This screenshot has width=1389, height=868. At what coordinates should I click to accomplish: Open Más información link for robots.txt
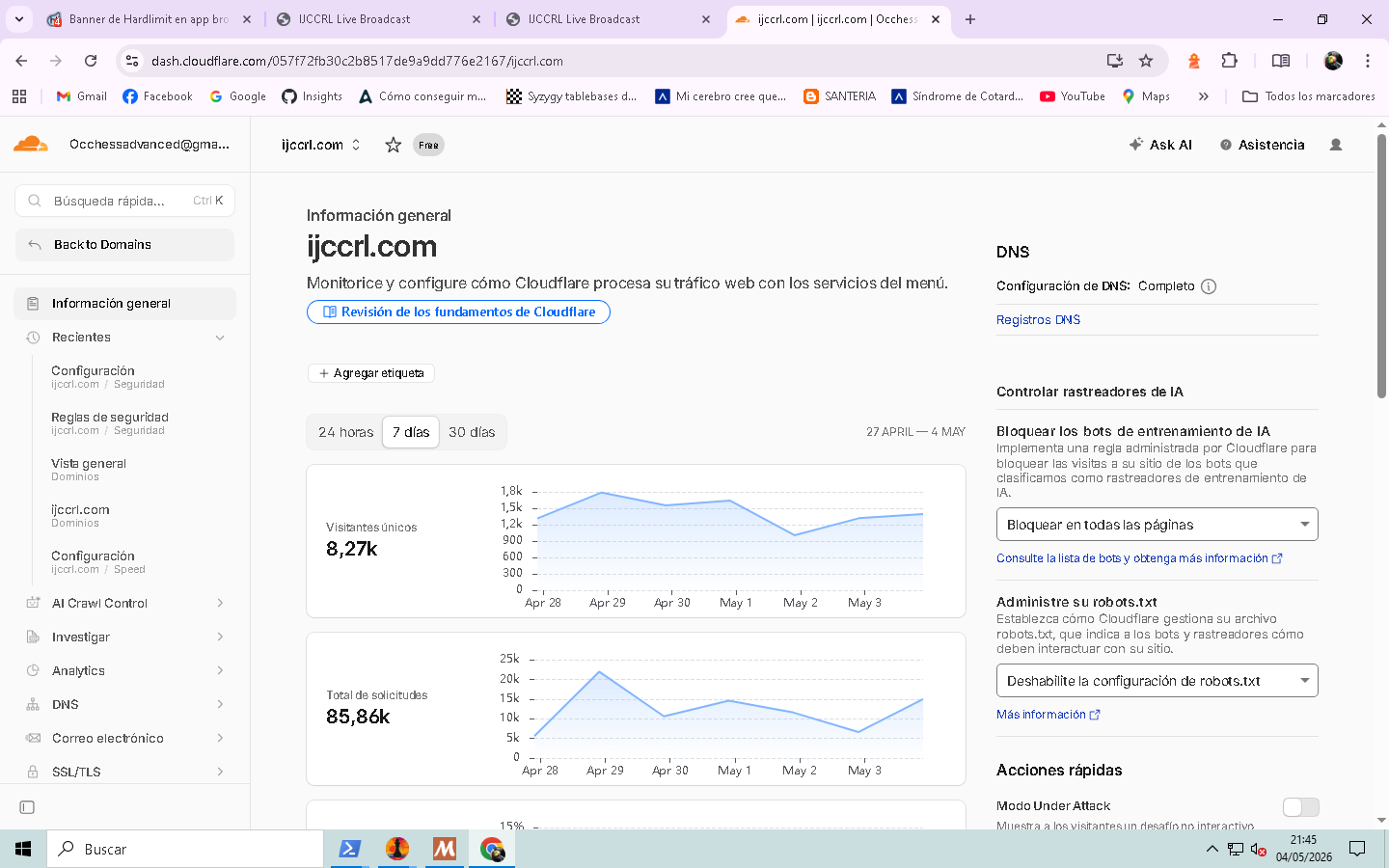(1049, 715)
